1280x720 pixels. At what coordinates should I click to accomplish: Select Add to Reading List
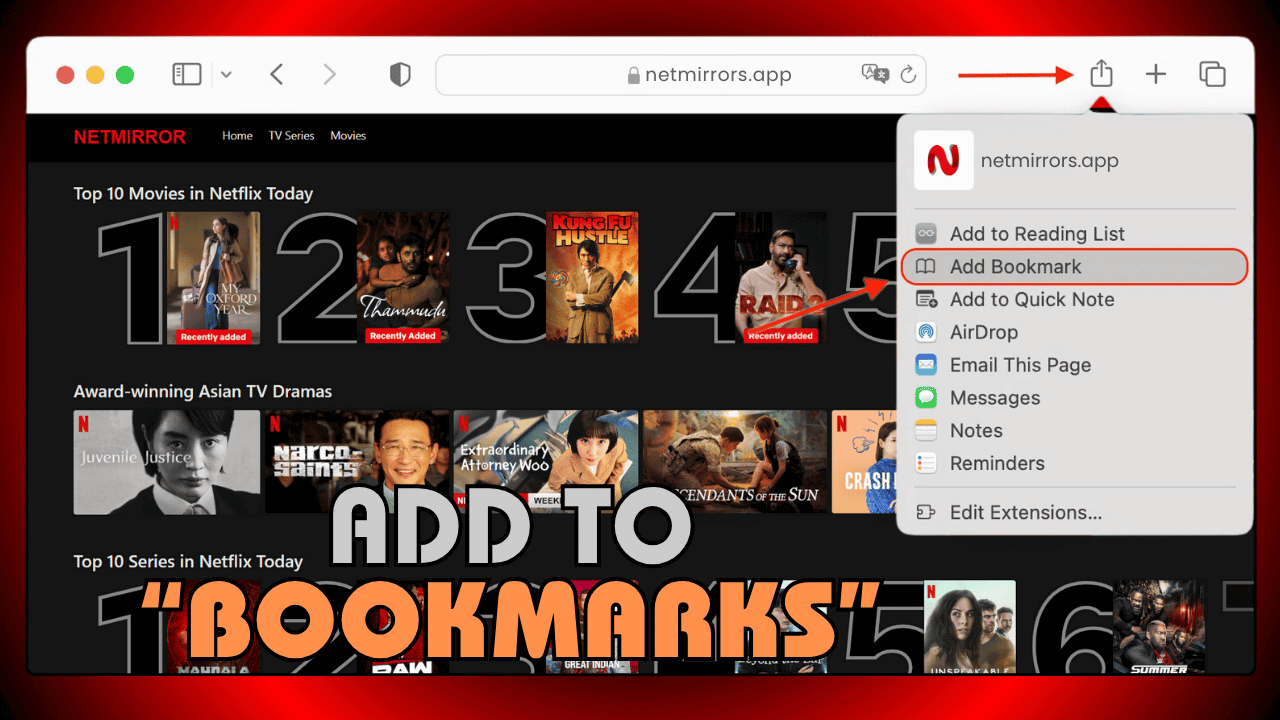coord(1075,234)
